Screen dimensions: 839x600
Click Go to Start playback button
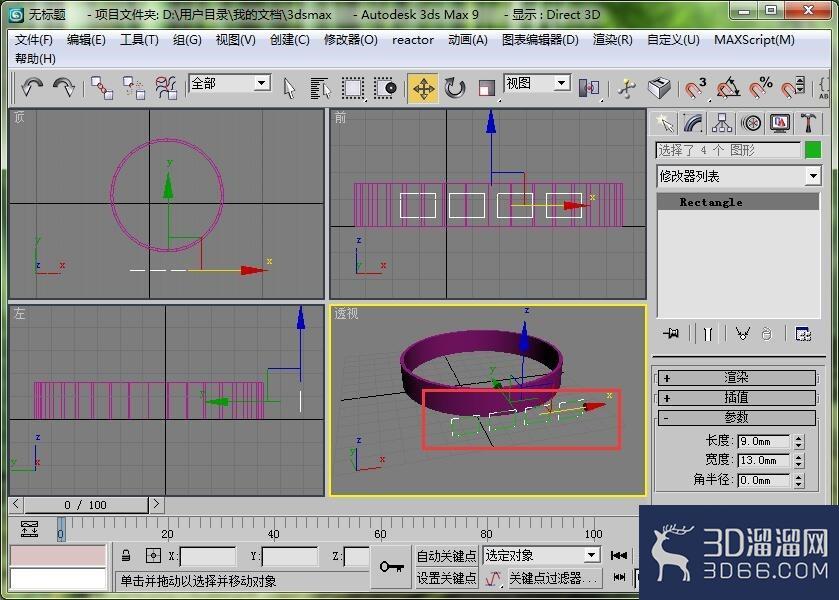pos(619,556)
